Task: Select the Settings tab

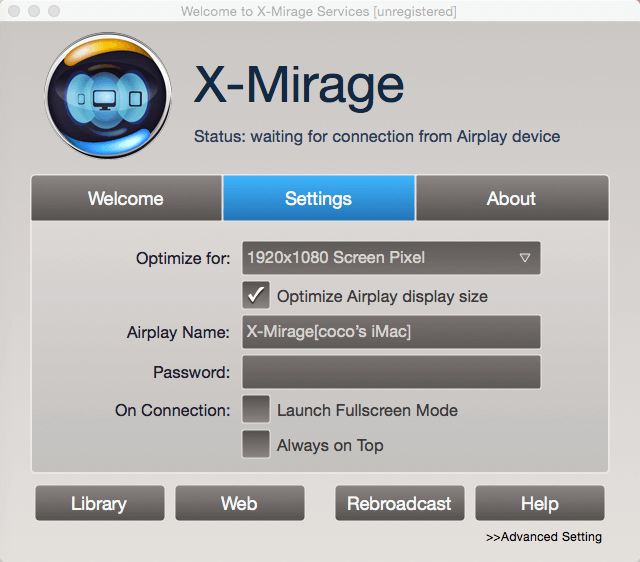Action: 318,198
